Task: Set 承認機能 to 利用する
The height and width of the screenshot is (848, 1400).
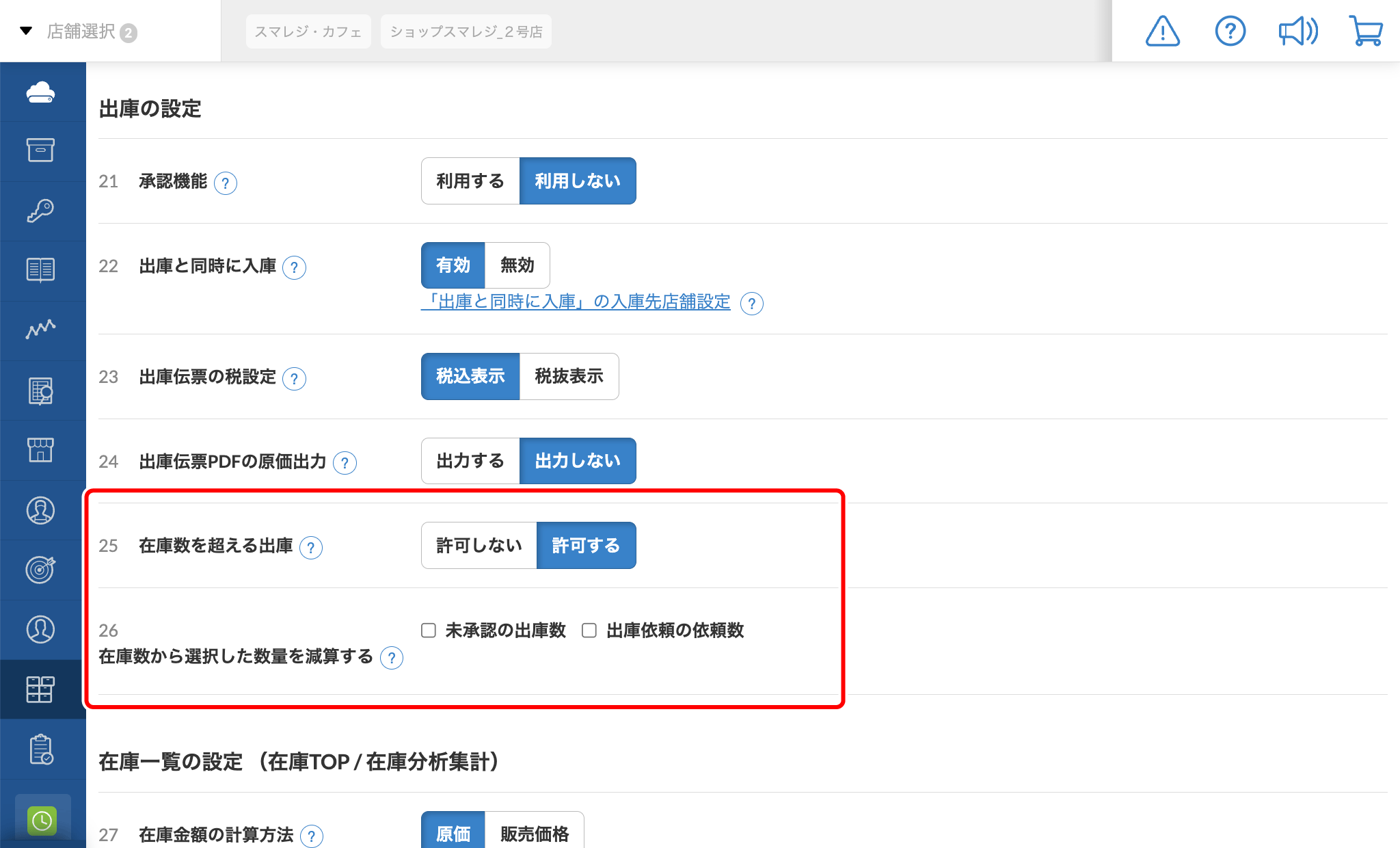Action: 470,181
